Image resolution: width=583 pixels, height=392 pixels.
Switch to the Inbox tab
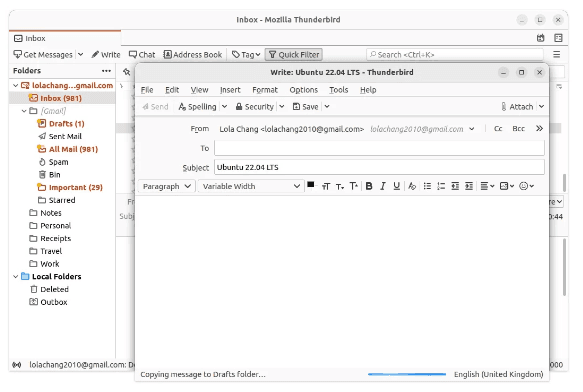[65, 38]
